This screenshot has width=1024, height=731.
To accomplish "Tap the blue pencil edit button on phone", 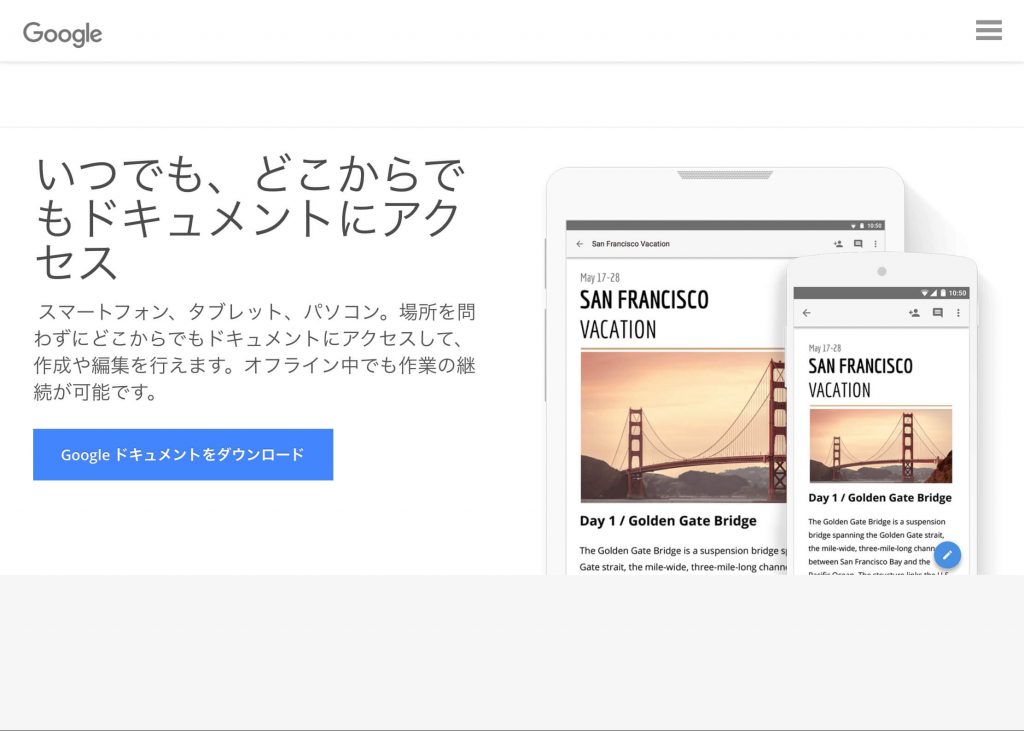I will [x=948, y=555].
